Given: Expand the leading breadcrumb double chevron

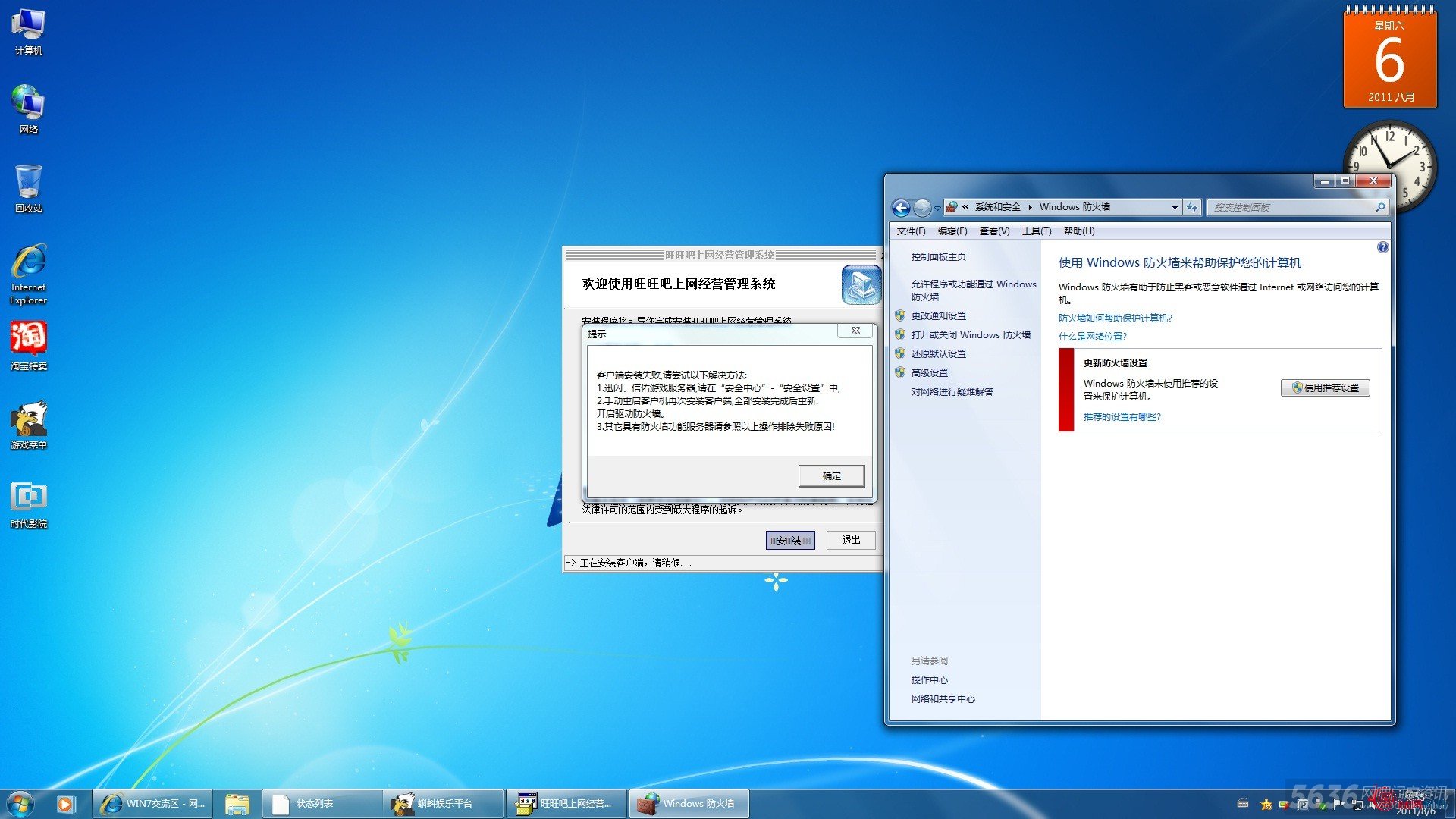Looking at the screenshot, I should click(965, 207).
